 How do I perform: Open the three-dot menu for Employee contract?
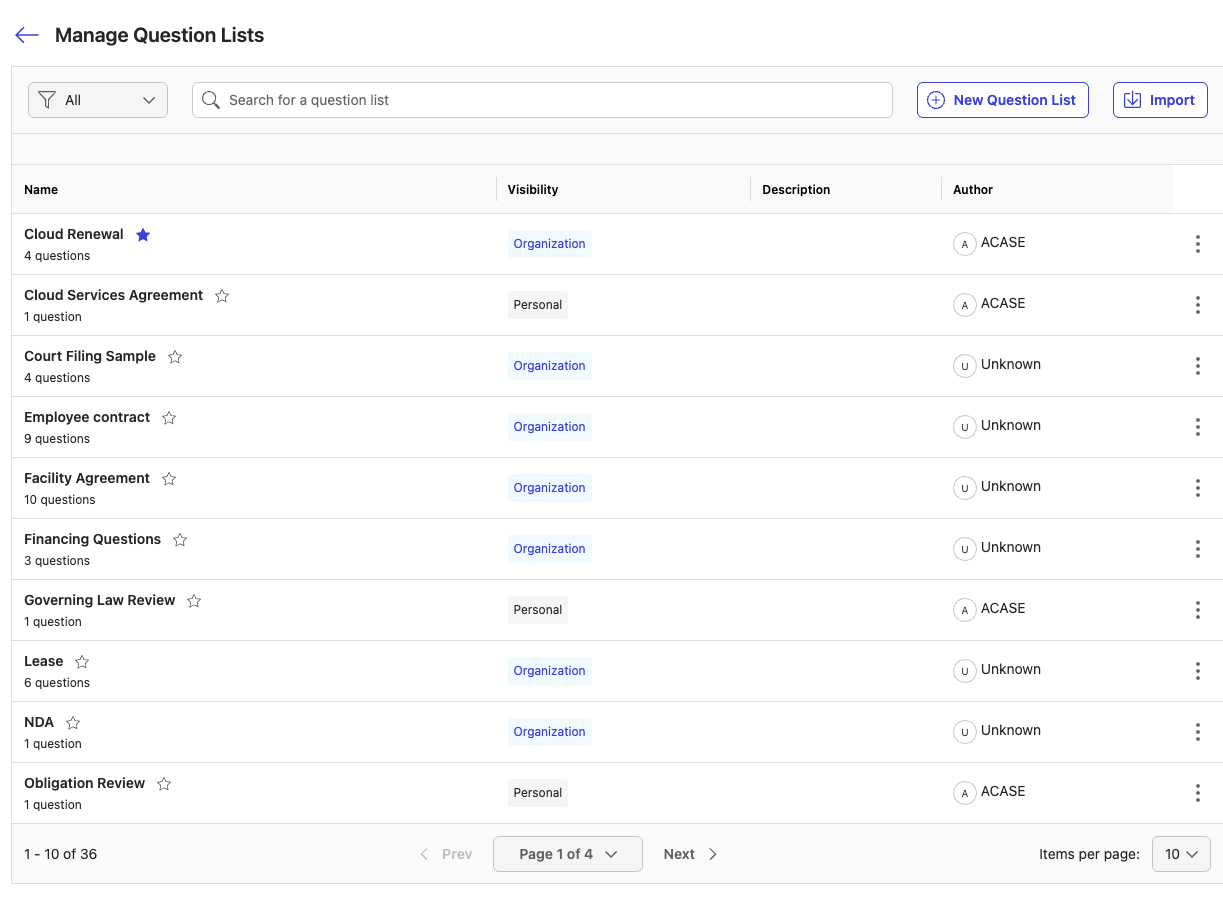click(1197, 427)
